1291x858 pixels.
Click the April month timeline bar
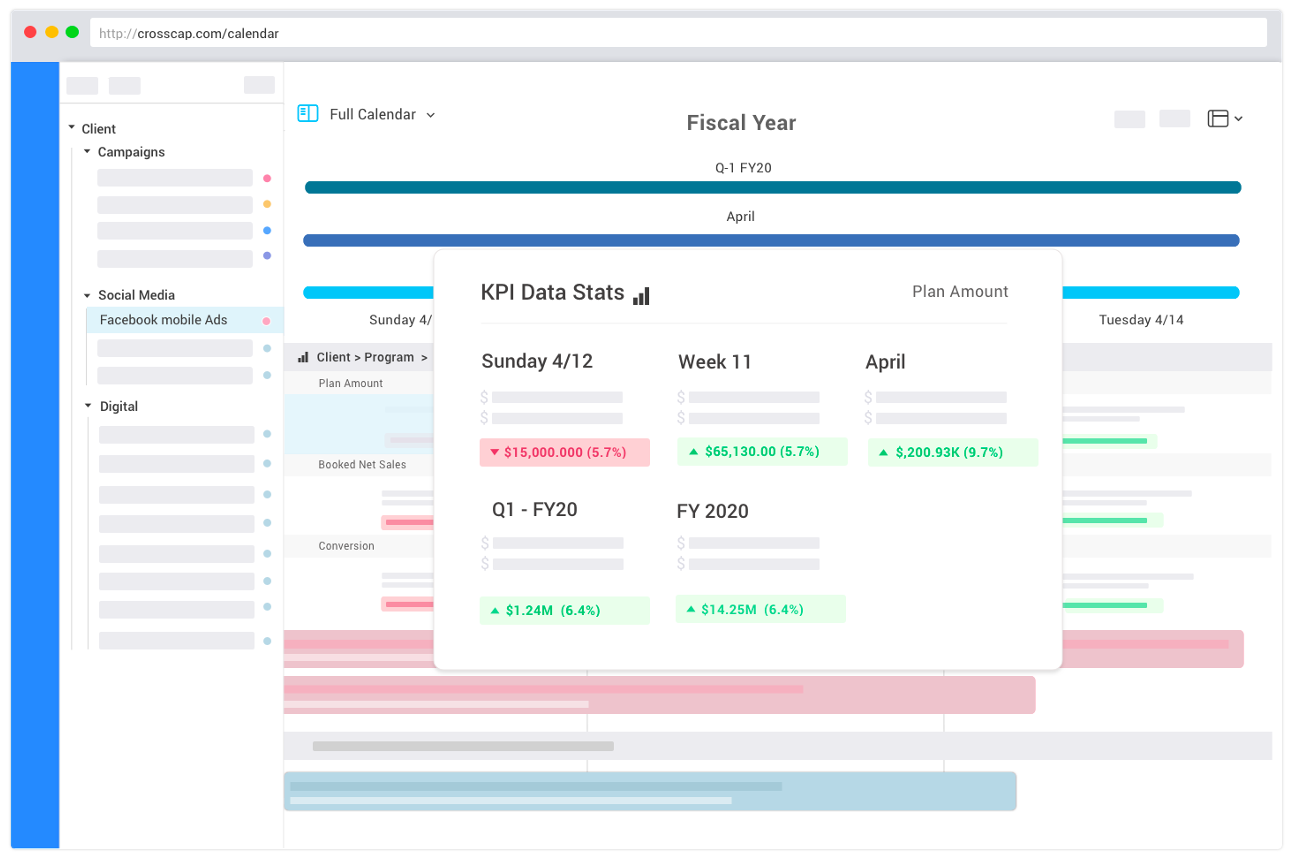coord(770,240)
